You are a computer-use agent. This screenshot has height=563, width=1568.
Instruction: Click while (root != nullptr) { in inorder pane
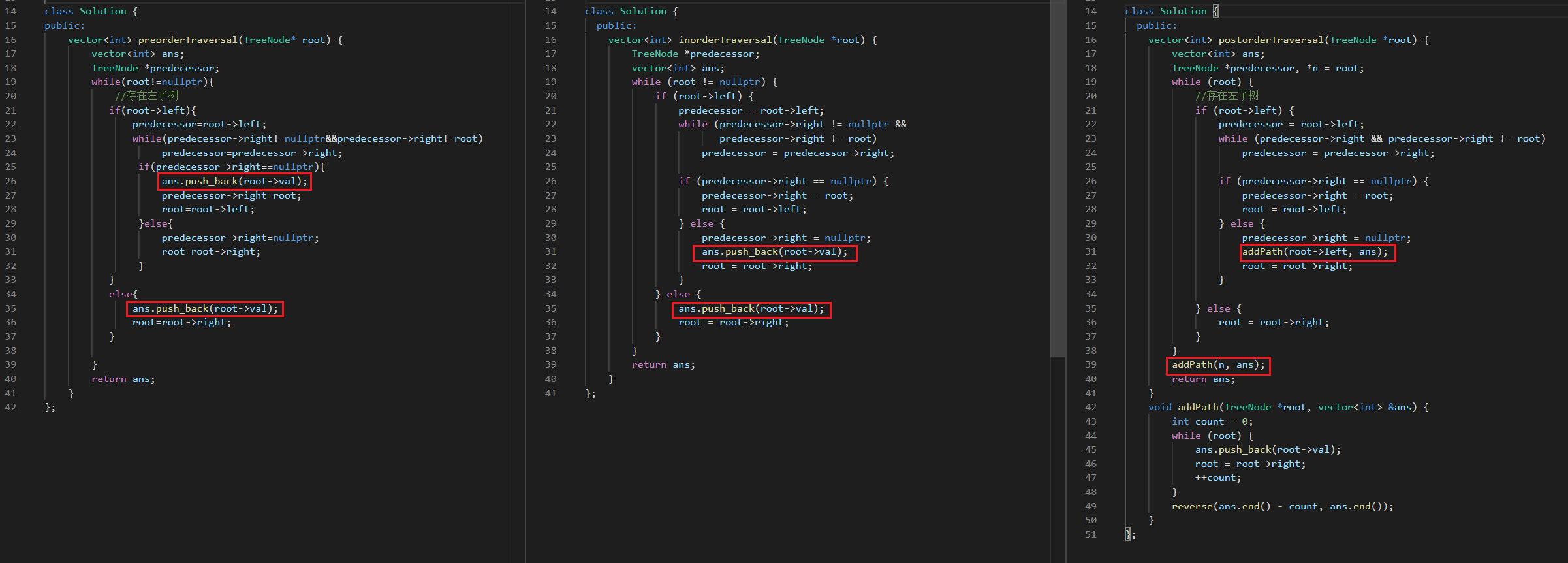point(704,82)
